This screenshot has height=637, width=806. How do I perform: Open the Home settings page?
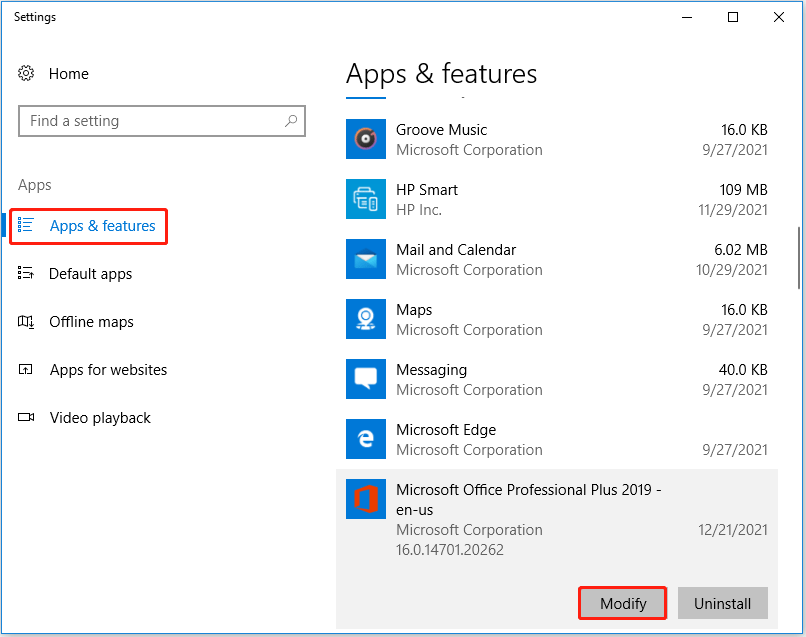tap(68, 74)
